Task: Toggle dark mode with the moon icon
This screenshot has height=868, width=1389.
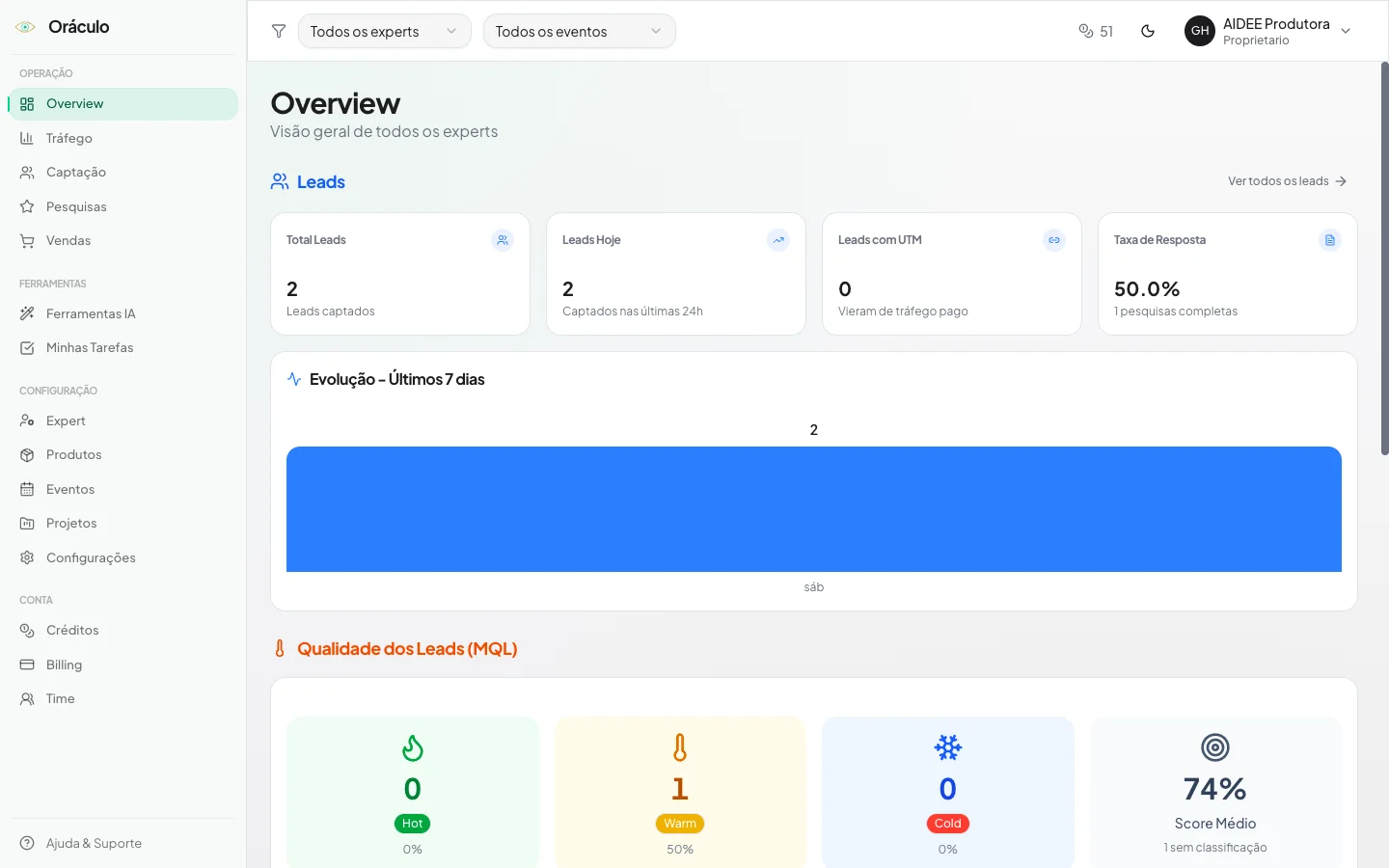Action: [1148, 31]
